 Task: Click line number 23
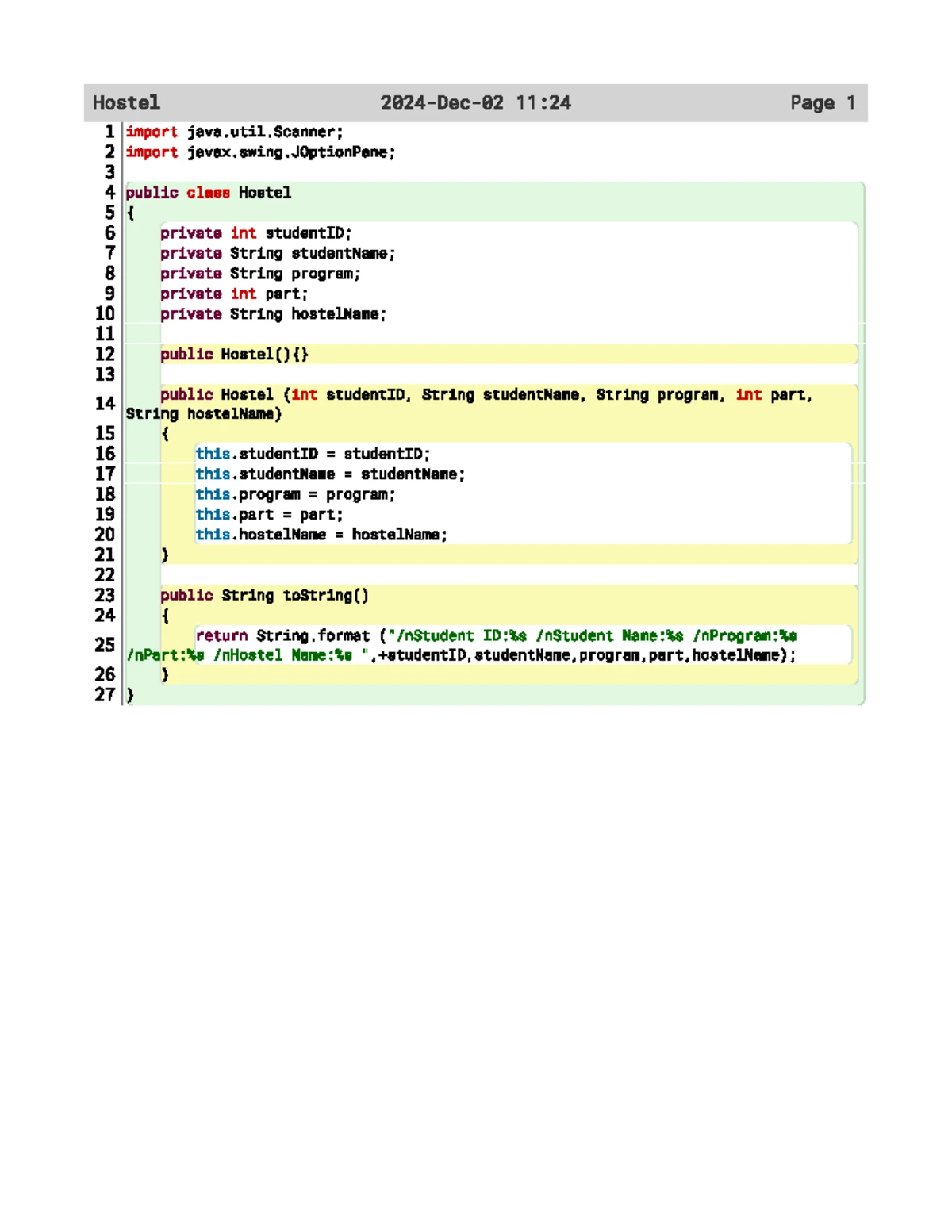point(106,595)
